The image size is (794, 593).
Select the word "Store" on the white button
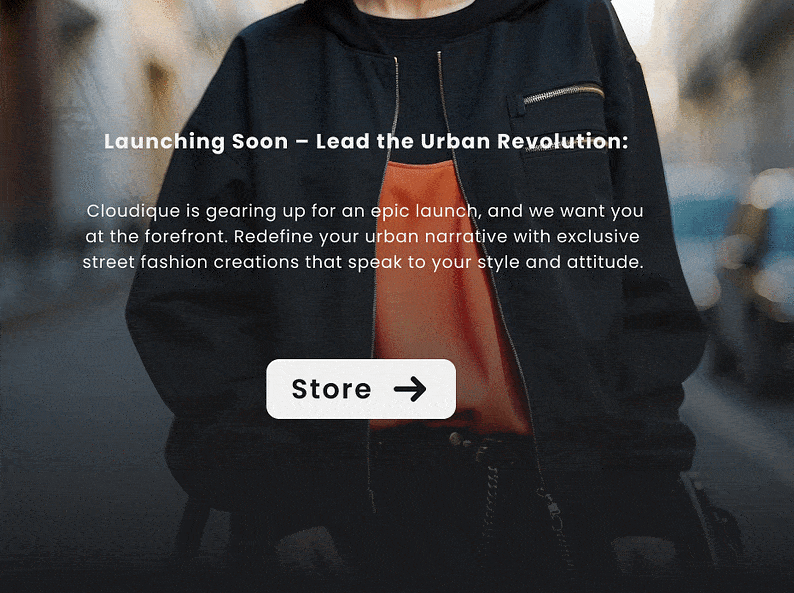pyautogui.click(x=332, y=389)
